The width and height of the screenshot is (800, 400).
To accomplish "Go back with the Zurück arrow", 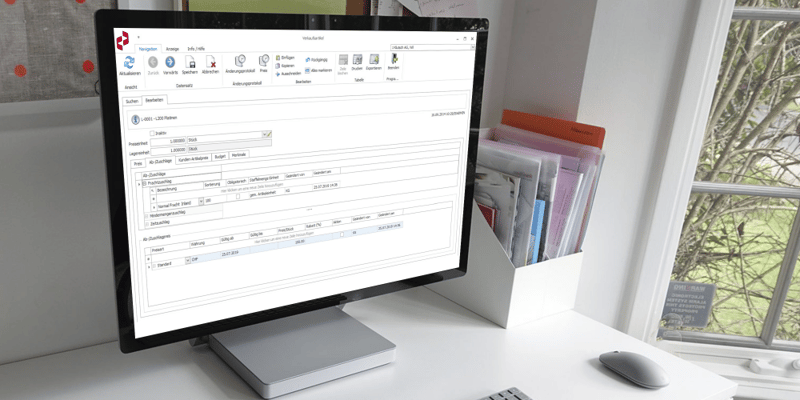I will (153, 62).
